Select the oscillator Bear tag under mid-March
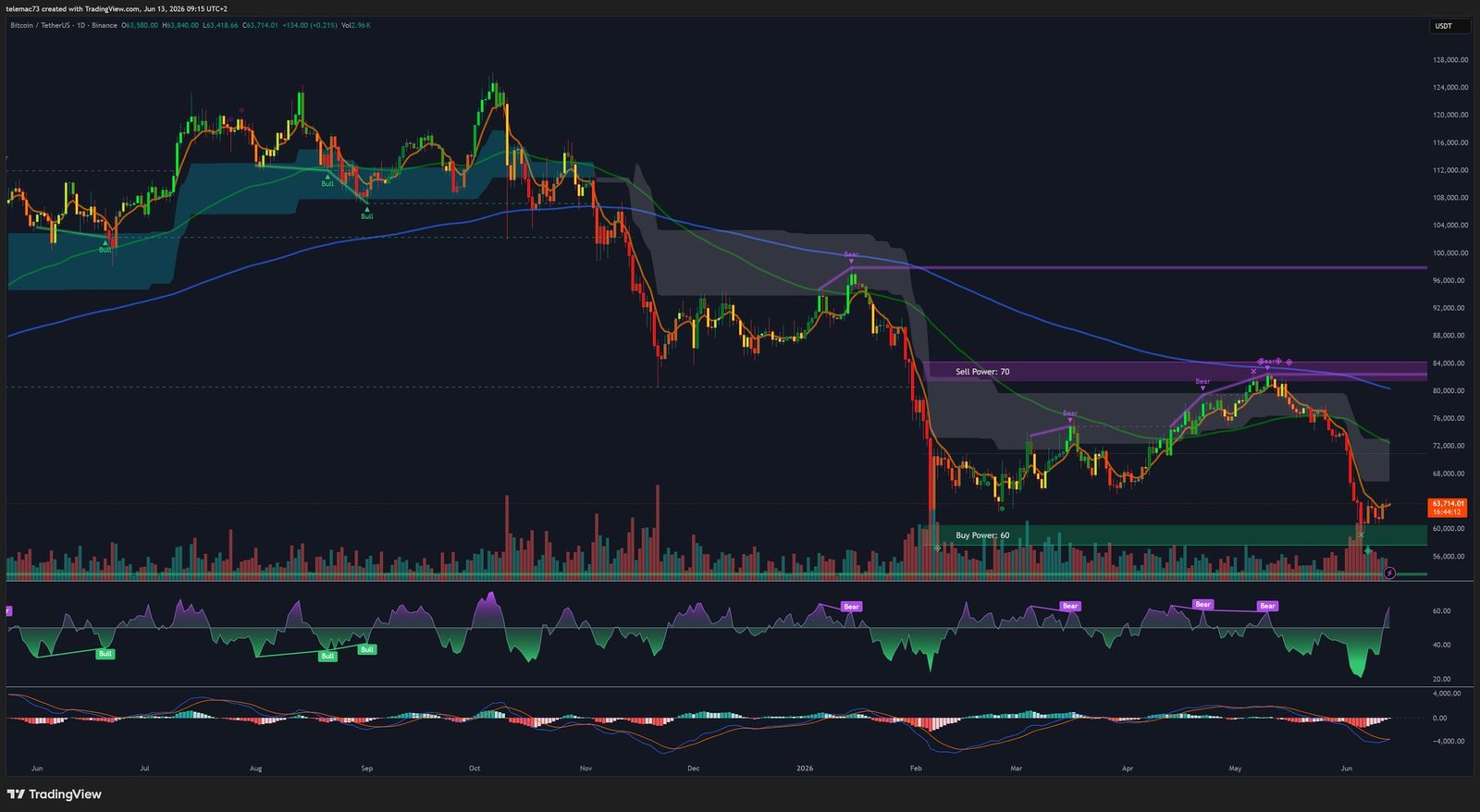The height and width of the screenshot is (812, 1480). pyautogui.click(x=1070, y=607)
